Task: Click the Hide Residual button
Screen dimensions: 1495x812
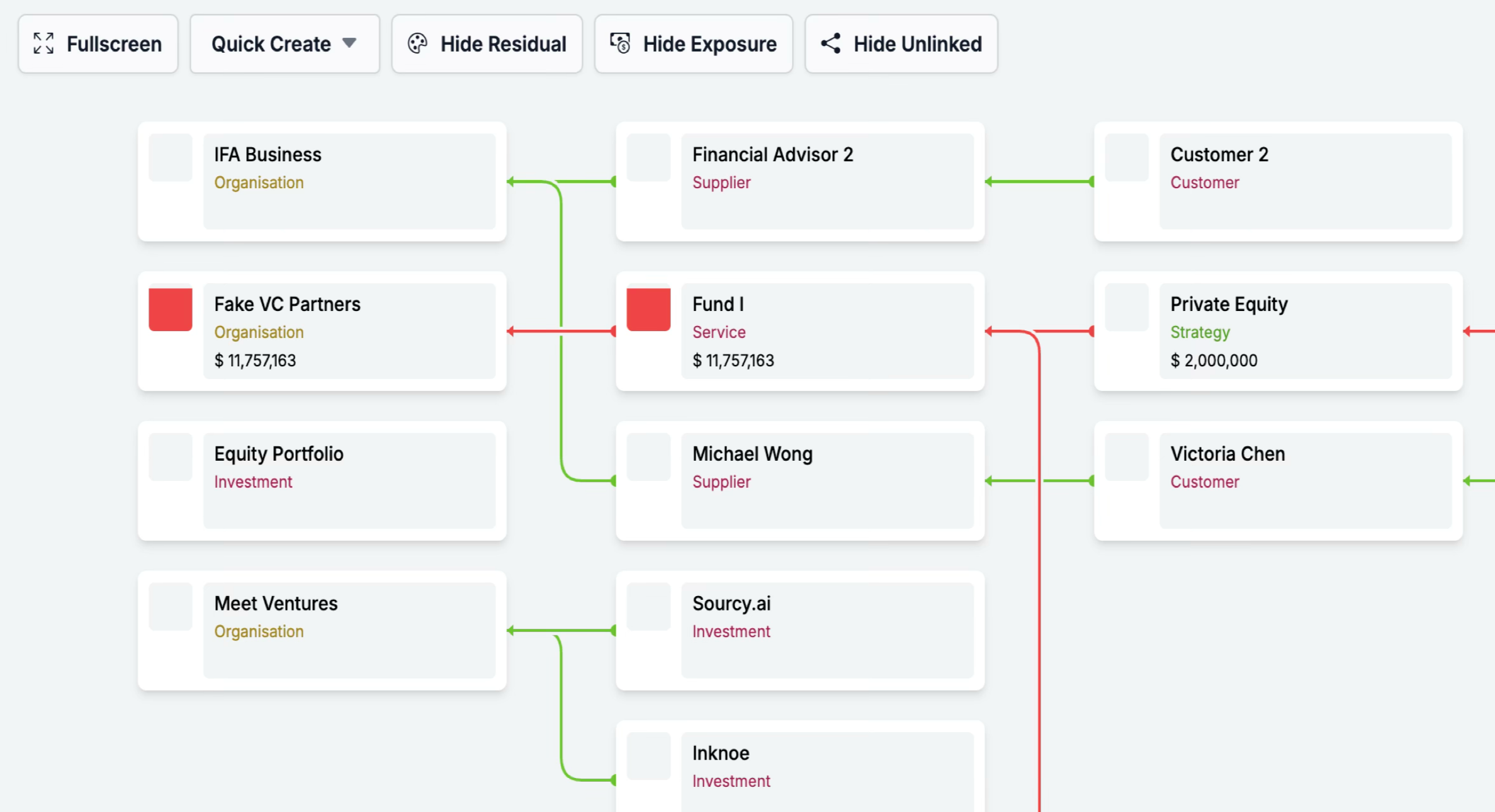Action: [x=487, y=43]
